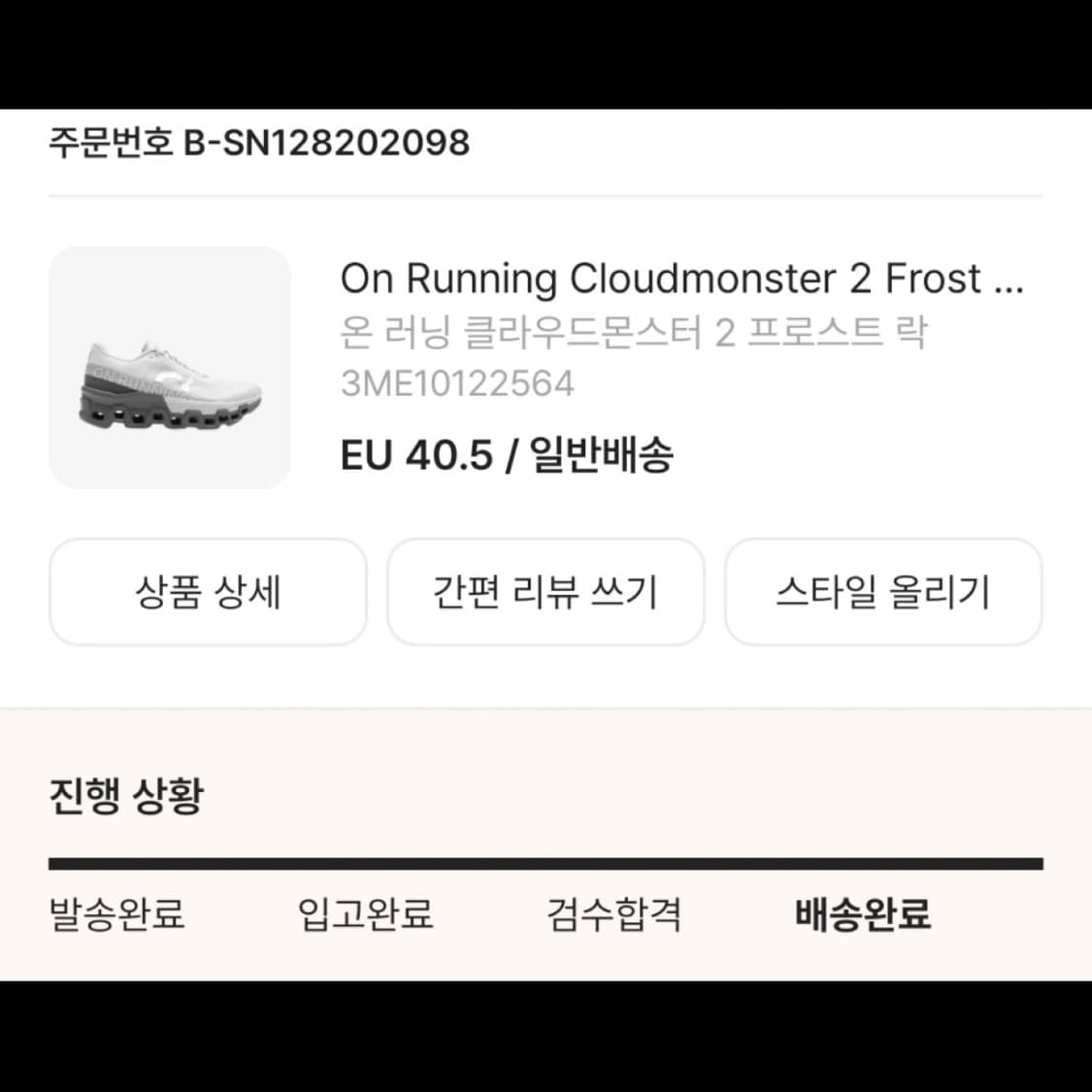Tap 간편 리뷰 쓰기 to write a review

(x=546, y=592)
